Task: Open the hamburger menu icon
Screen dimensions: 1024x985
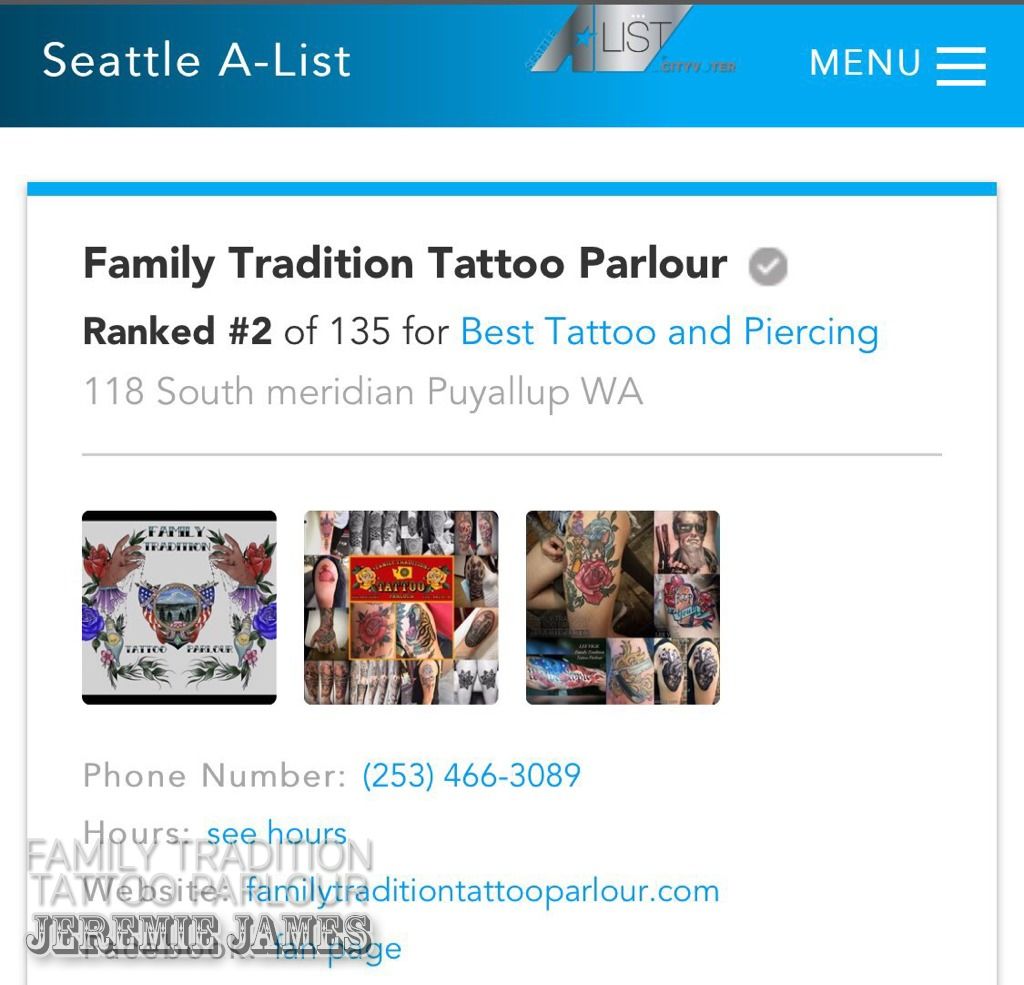Action: point(961,65)
